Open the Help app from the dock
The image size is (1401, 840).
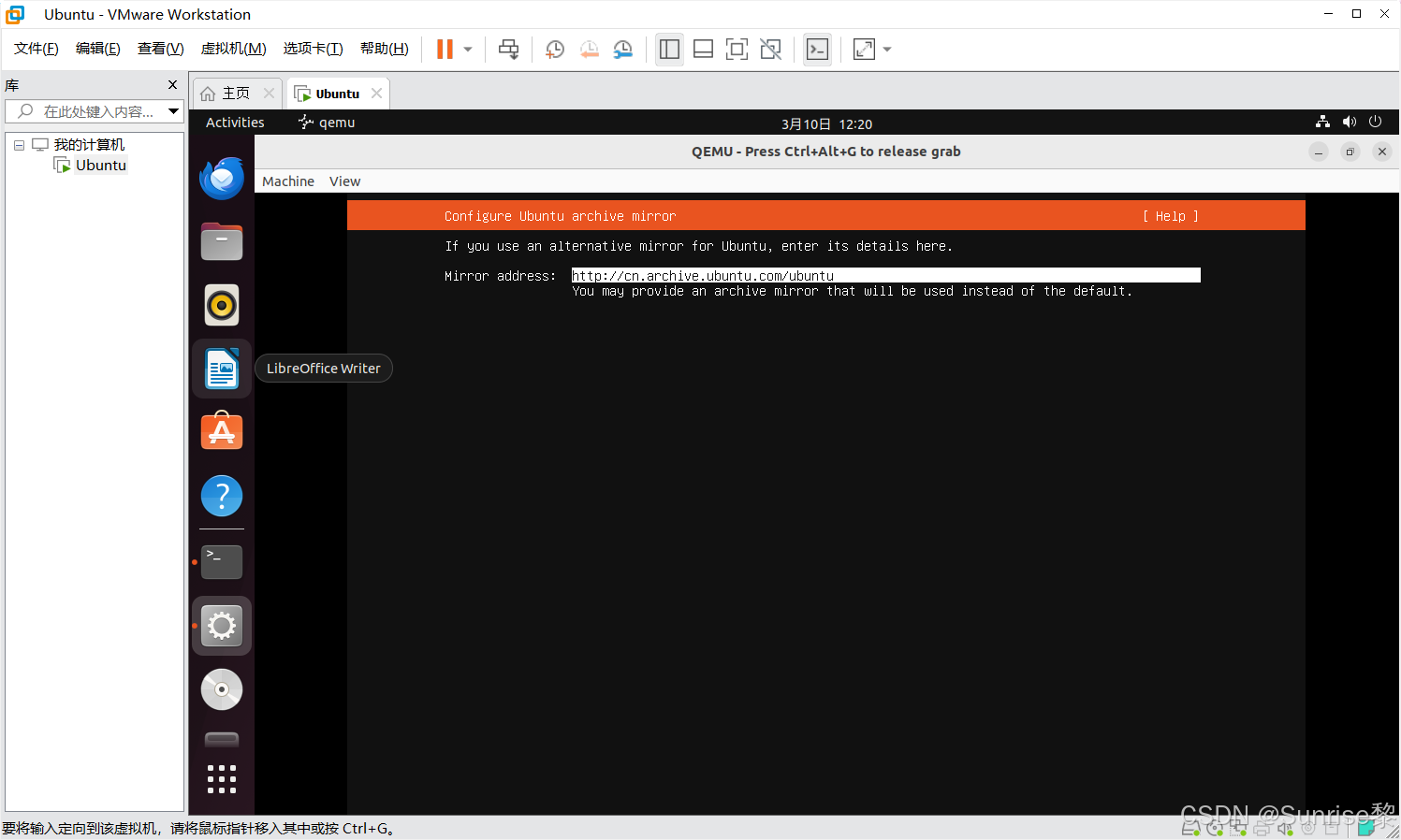(222, 496)
